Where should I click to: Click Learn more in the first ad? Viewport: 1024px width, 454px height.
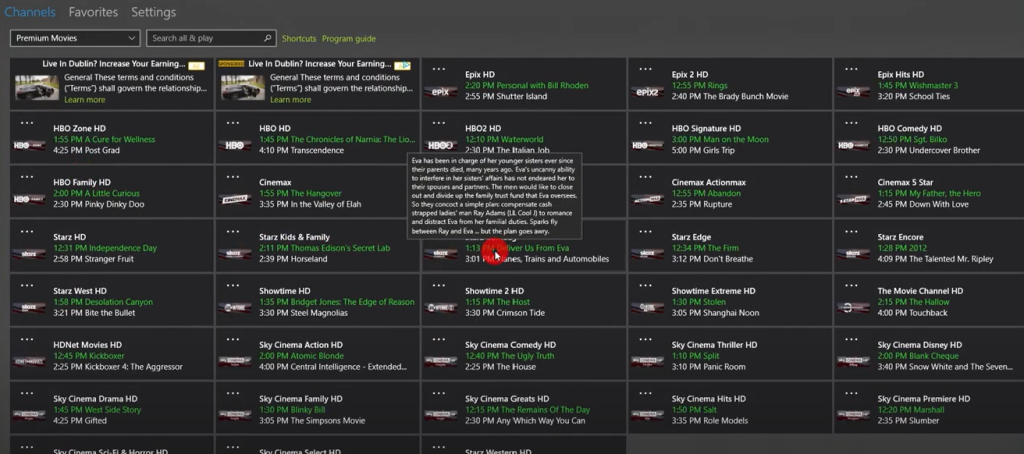click(x=85, y=100)
